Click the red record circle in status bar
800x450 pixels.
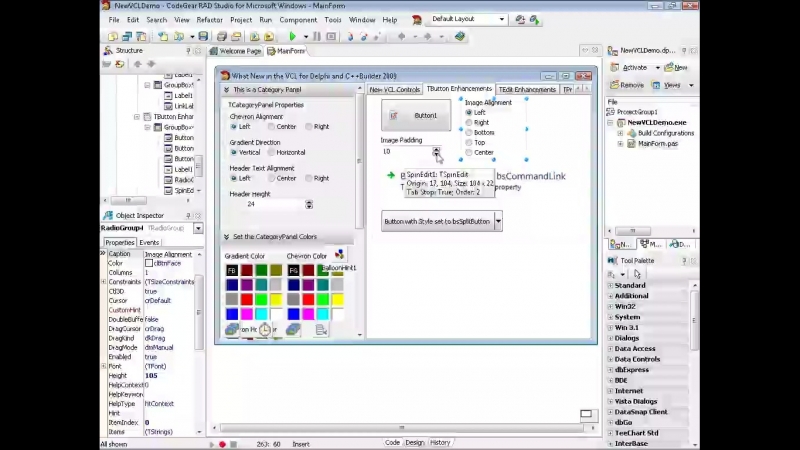(222, 444)
